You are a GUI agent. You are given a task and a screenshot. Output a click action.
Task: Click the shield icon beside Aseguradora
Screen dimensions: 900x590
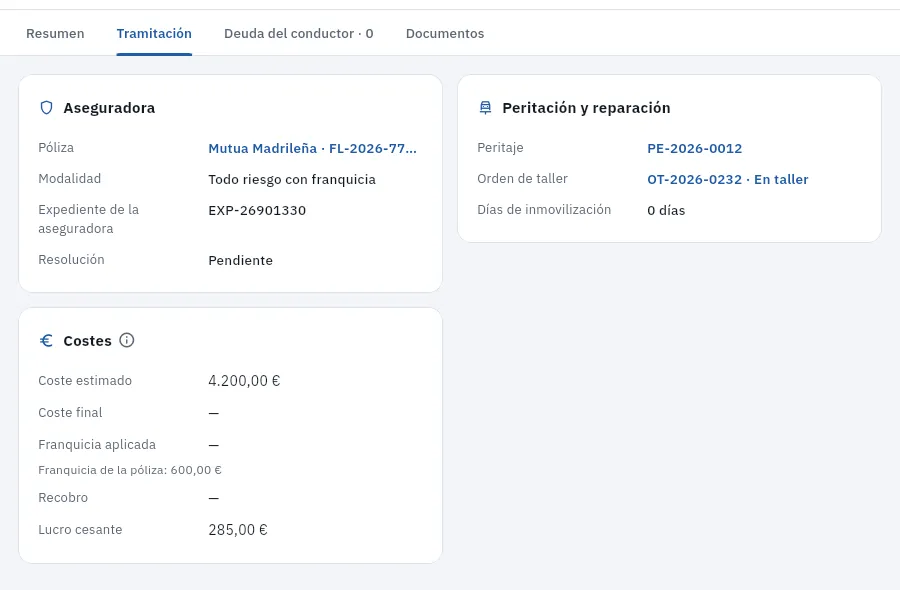[x=46, y=108]
